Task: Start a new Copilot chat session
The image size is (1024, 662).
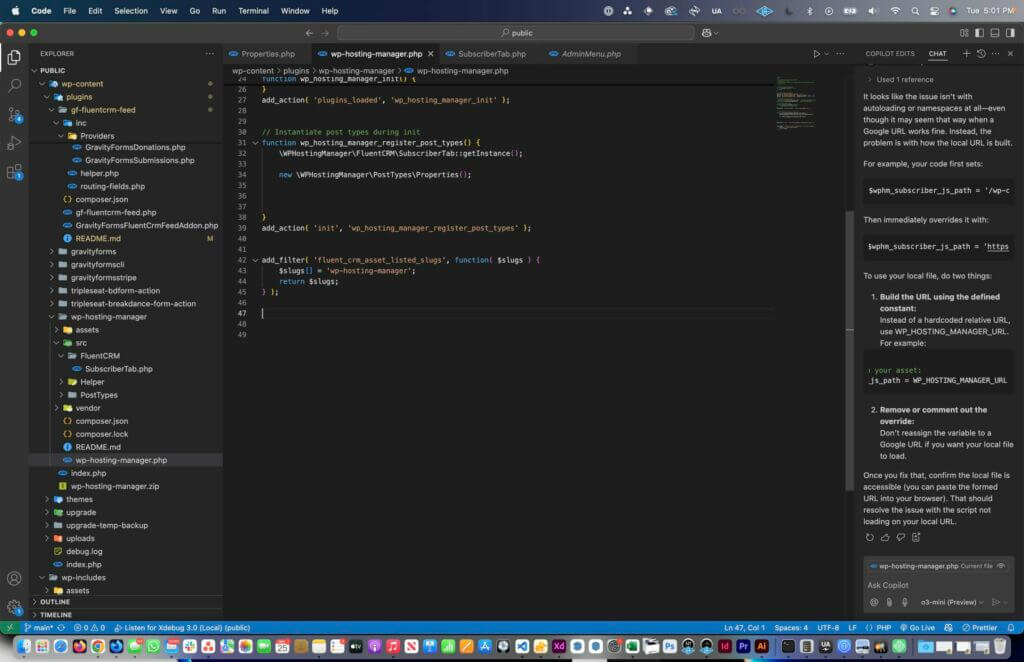Action: pyautogui.click(x=966, y=53)
